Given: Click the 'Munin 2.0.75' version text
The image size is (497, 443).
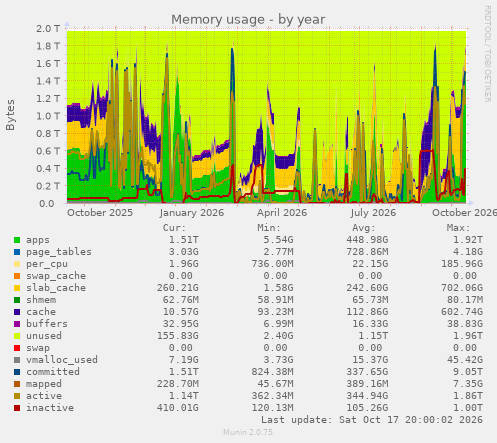Looking at the screenshot, I should point(248,432).
